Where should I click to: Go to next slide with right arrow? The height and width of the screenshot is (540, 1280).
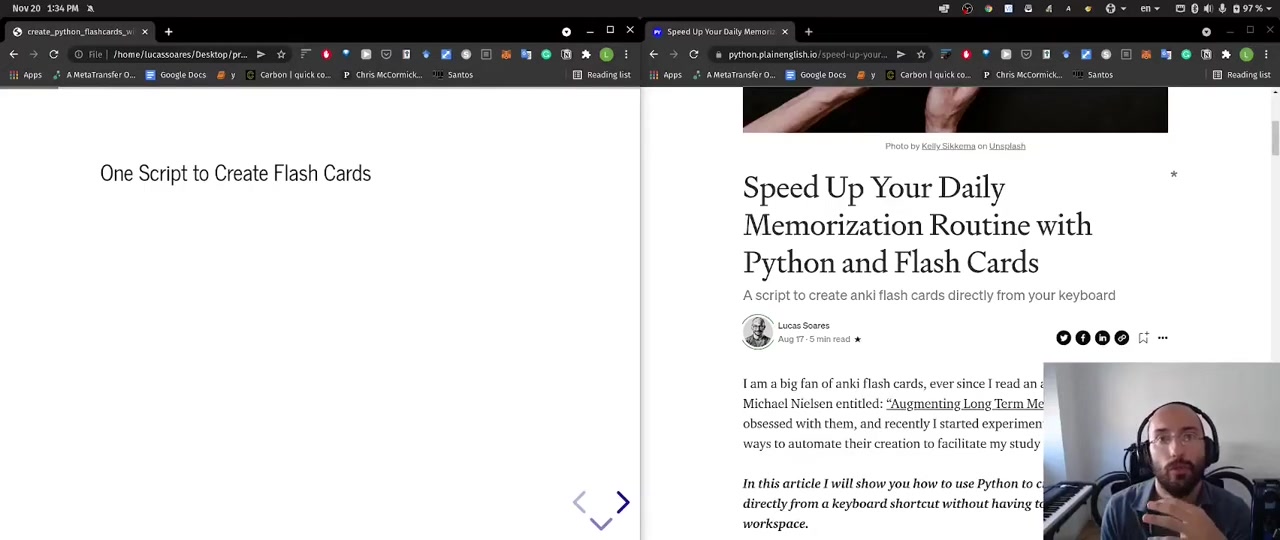point(623,502)
